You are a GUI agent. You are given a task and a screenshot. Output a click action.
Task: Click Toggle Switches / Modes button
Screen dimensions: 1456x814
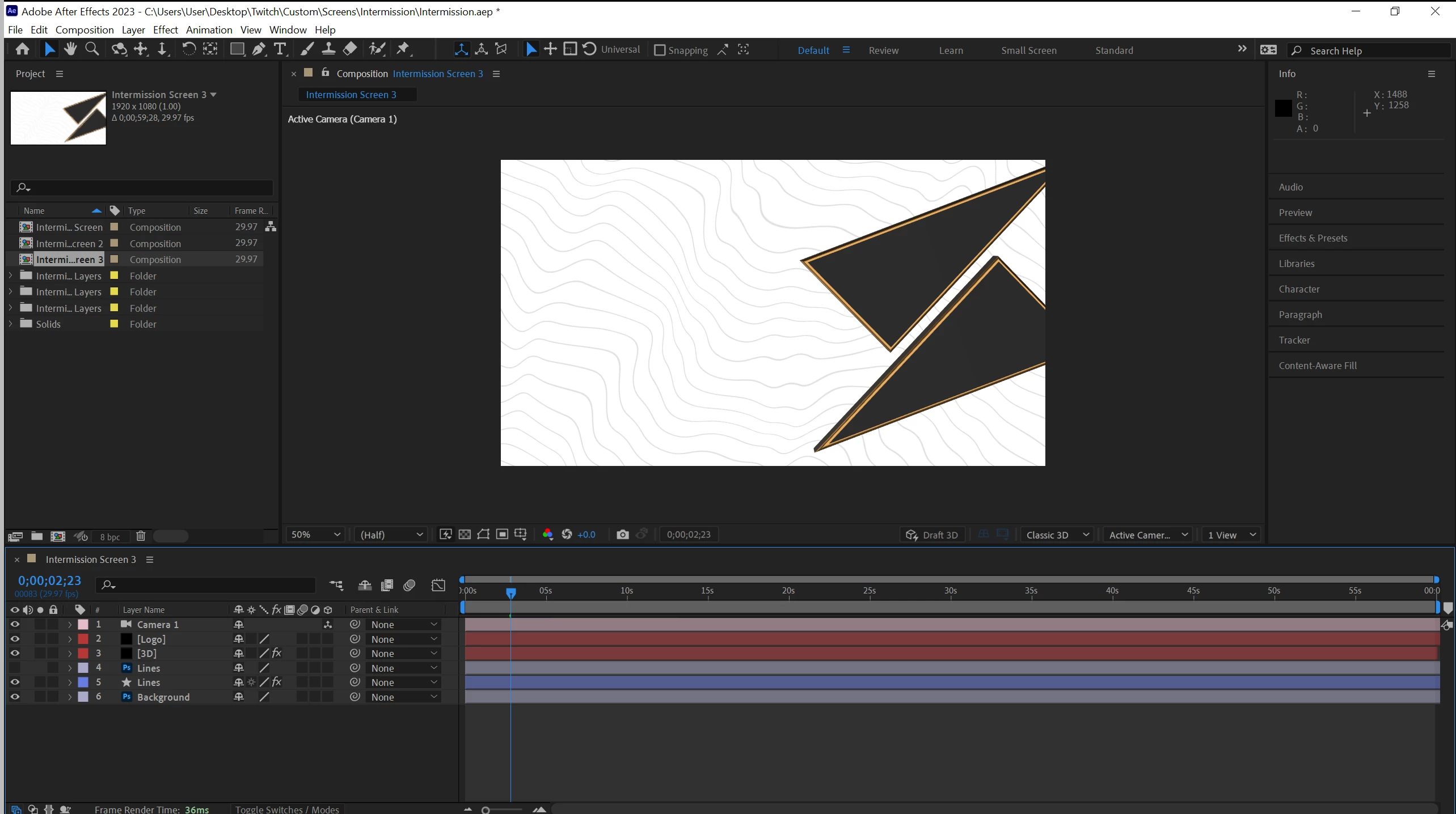286,809
